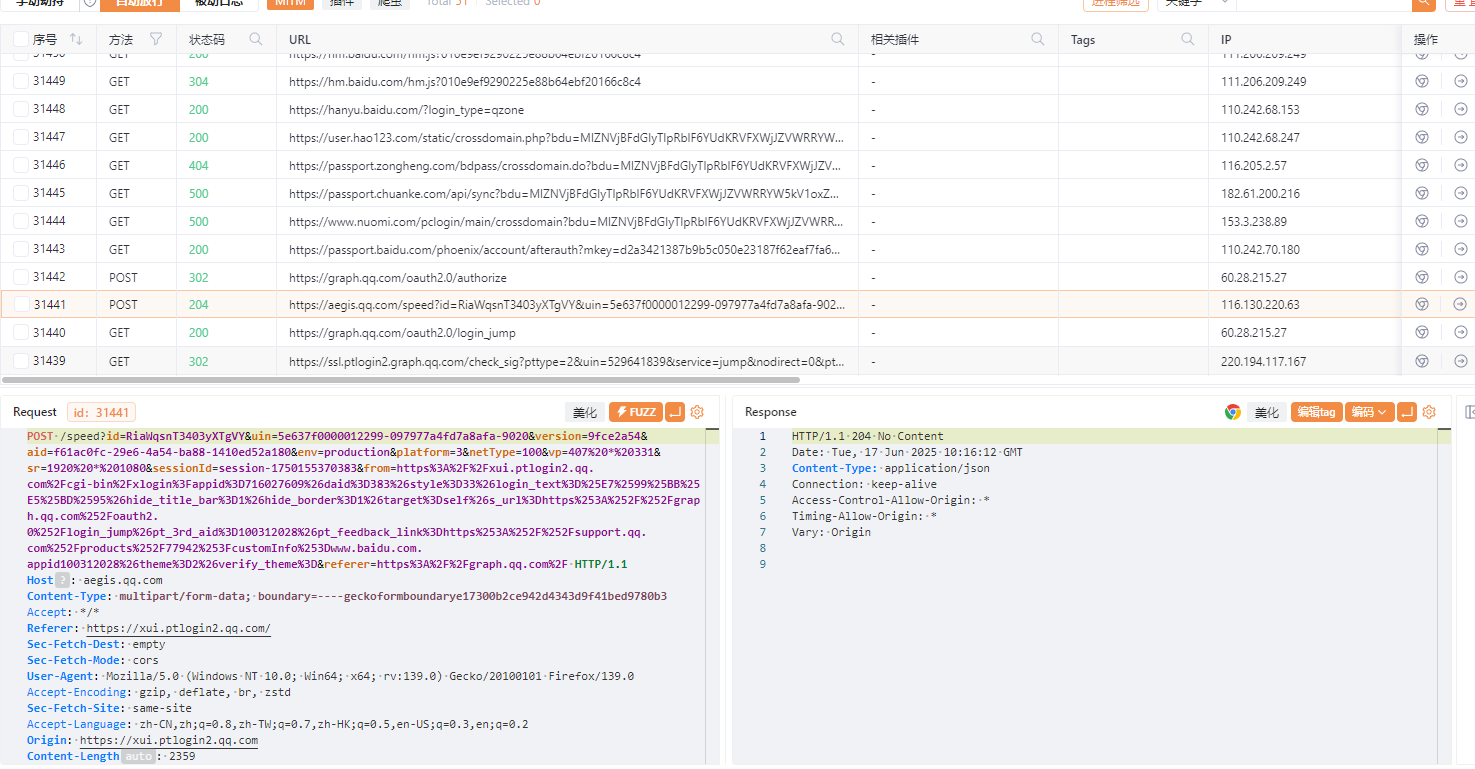Switch to the MITM tab
The height and width of the screenshot is (769, 1475).
pos(289,3)
